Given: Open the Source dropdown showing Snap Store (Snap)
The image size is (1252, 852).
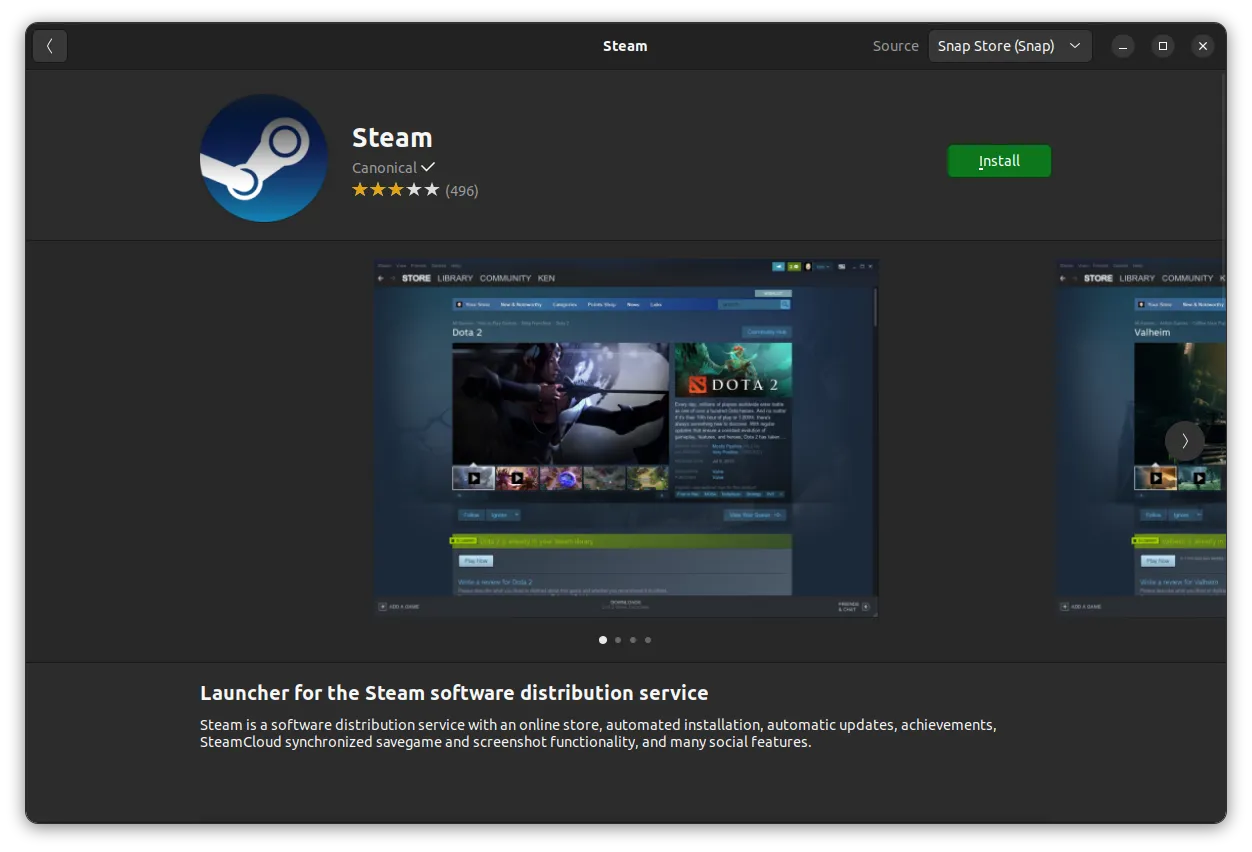Looking at the screenshot, I should pyautogui.click(x=1009, y=46).
